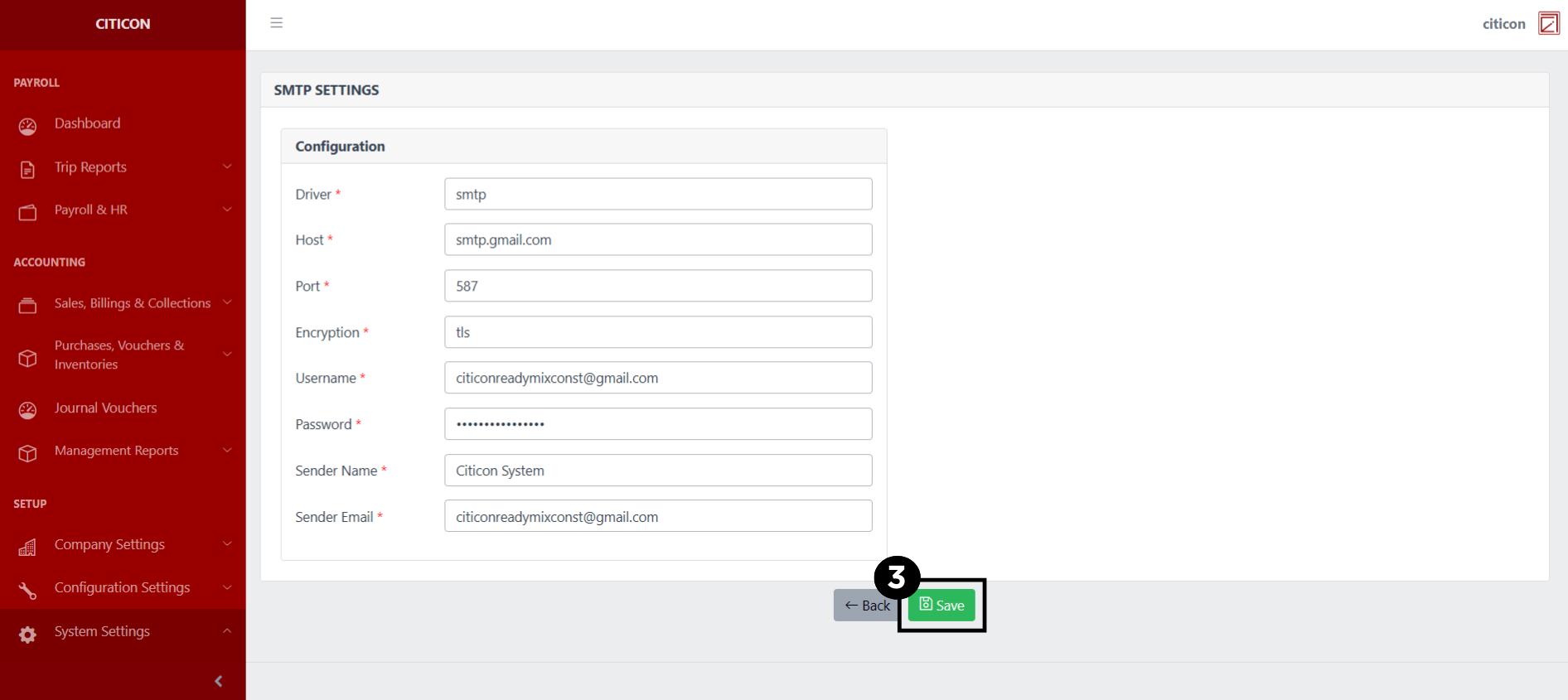The width and height of the screenshot is (1568, 700).
Task: Open the Company Settings menu
Action: (x=123, y=544)
